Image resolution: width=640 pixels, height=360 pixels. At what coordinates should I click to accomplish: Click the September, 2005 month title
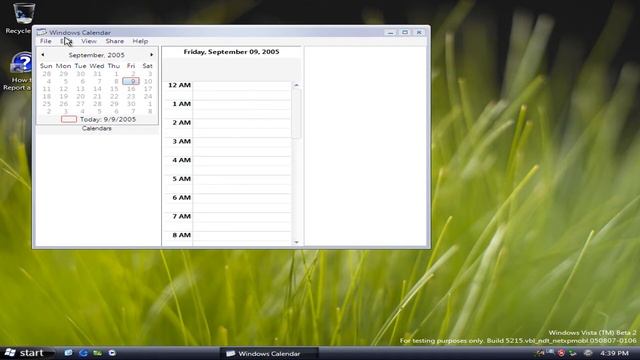coord(97,55)
